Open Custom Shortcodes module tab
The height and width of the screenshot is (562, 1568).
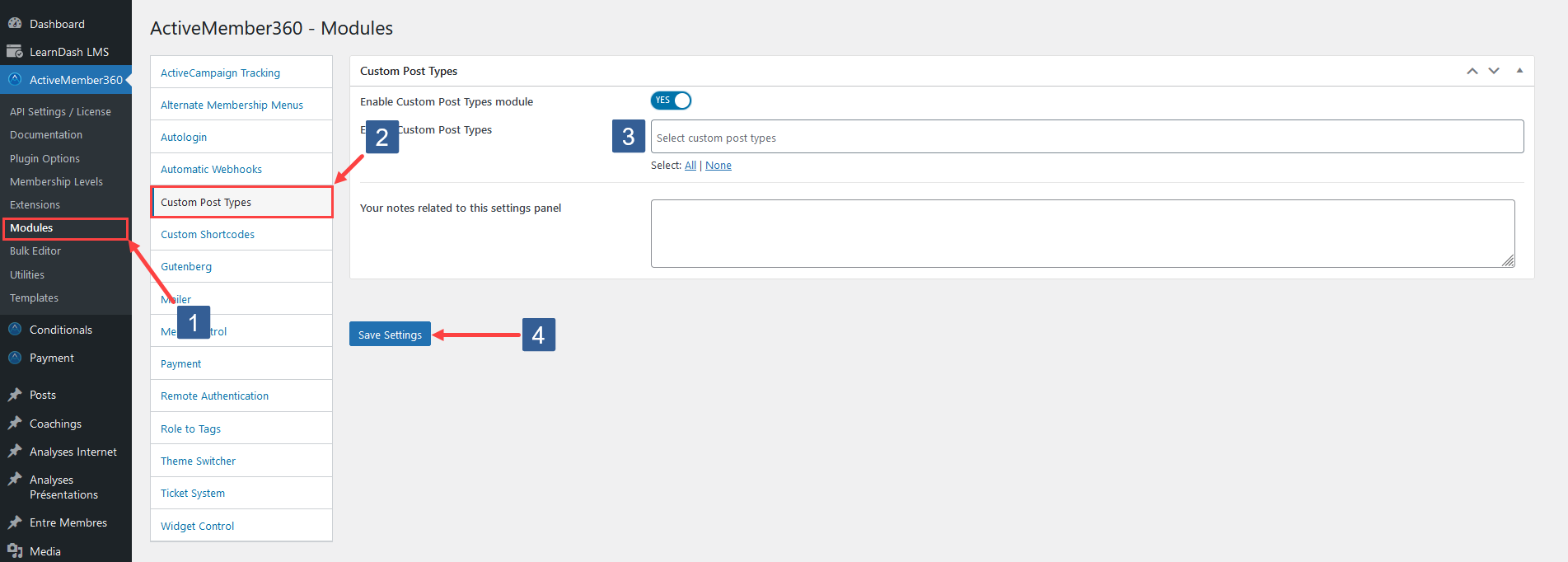tap(241, 234)
